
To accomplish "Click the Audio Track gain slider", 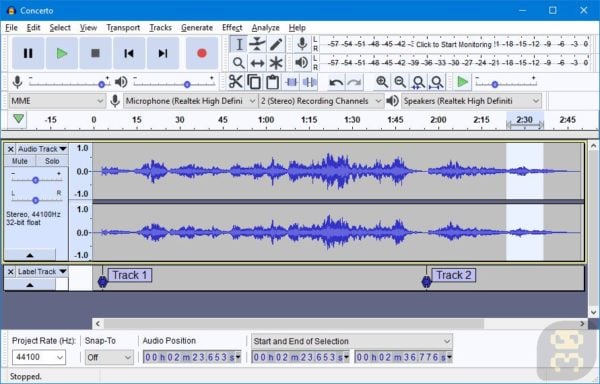I will [36, 180].
